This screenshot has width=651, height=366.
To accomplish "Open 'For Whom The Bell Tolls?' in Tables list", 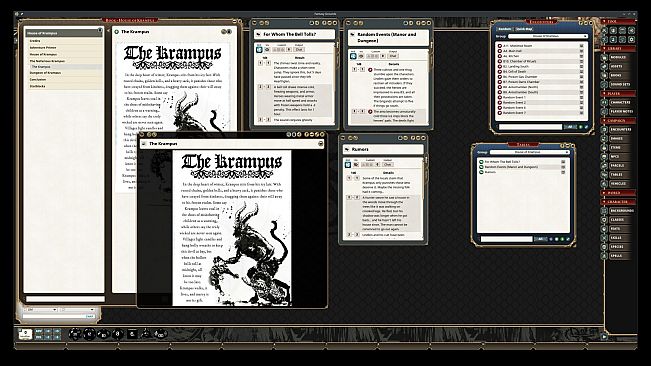I will [x=523, y=161].
